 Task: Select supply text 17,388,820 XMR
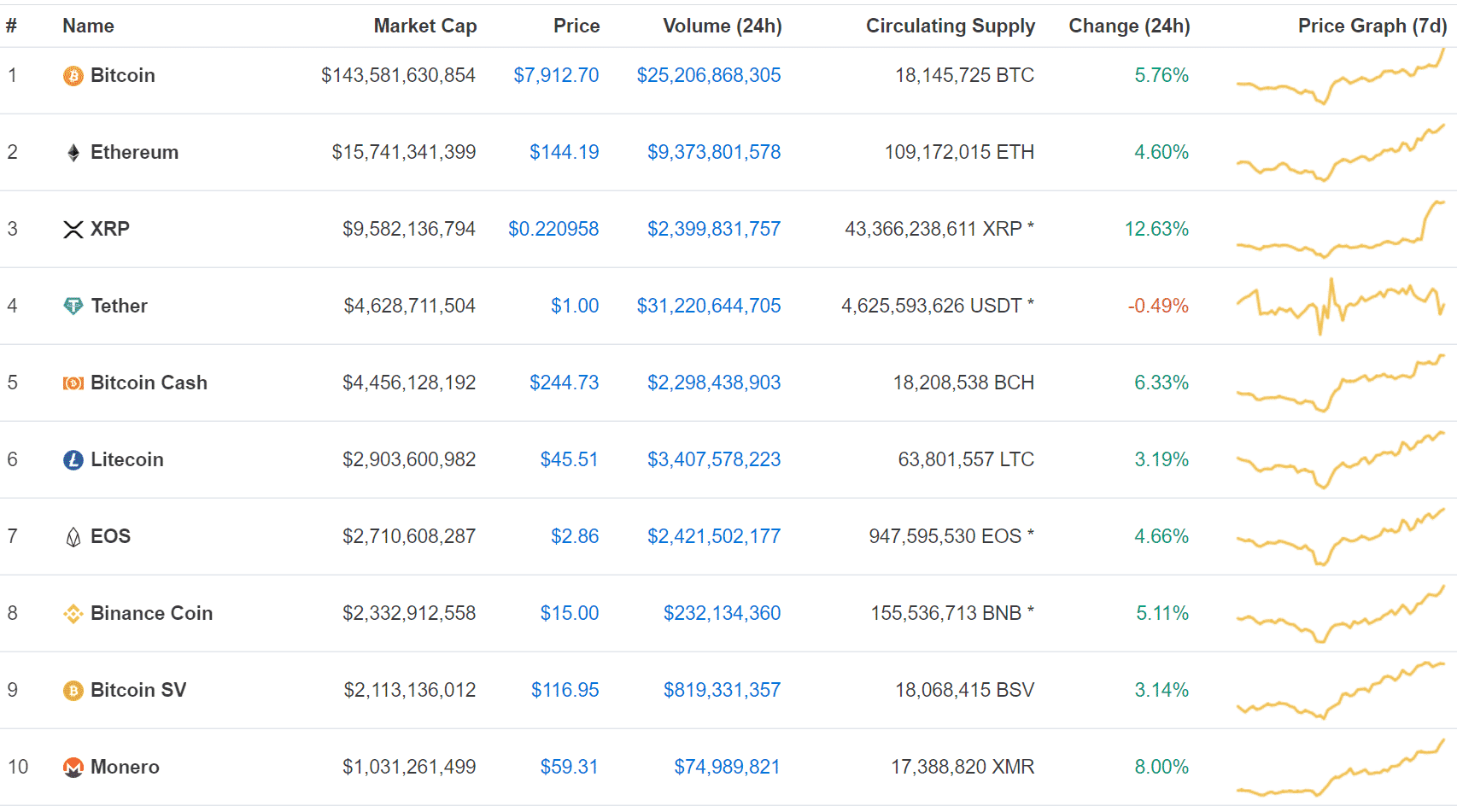click(963, 767)
